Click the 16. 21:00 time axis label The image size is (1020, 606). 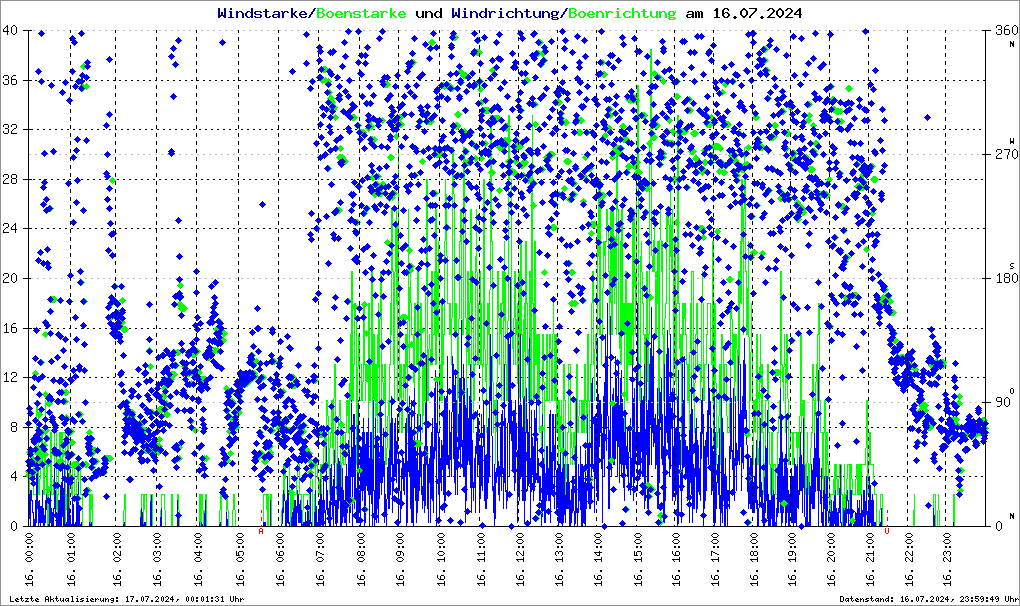[870, 559]
